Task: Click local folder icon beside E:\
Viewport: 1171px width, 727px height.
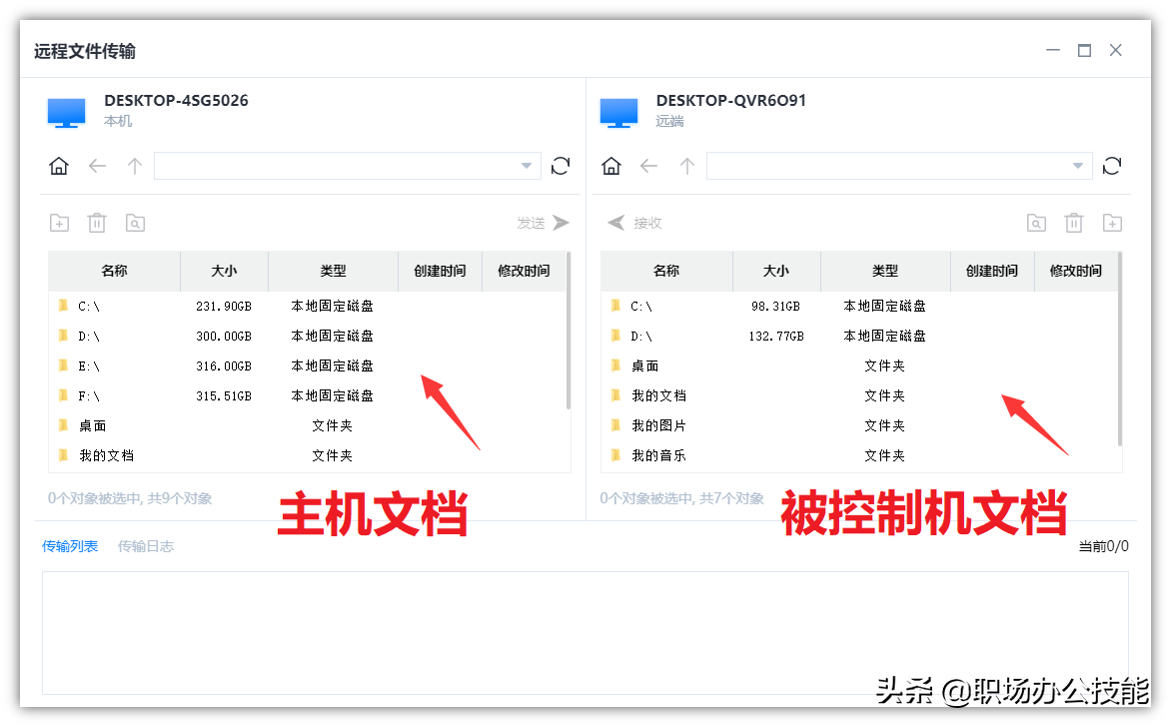Action: click(x=63, y=365)
